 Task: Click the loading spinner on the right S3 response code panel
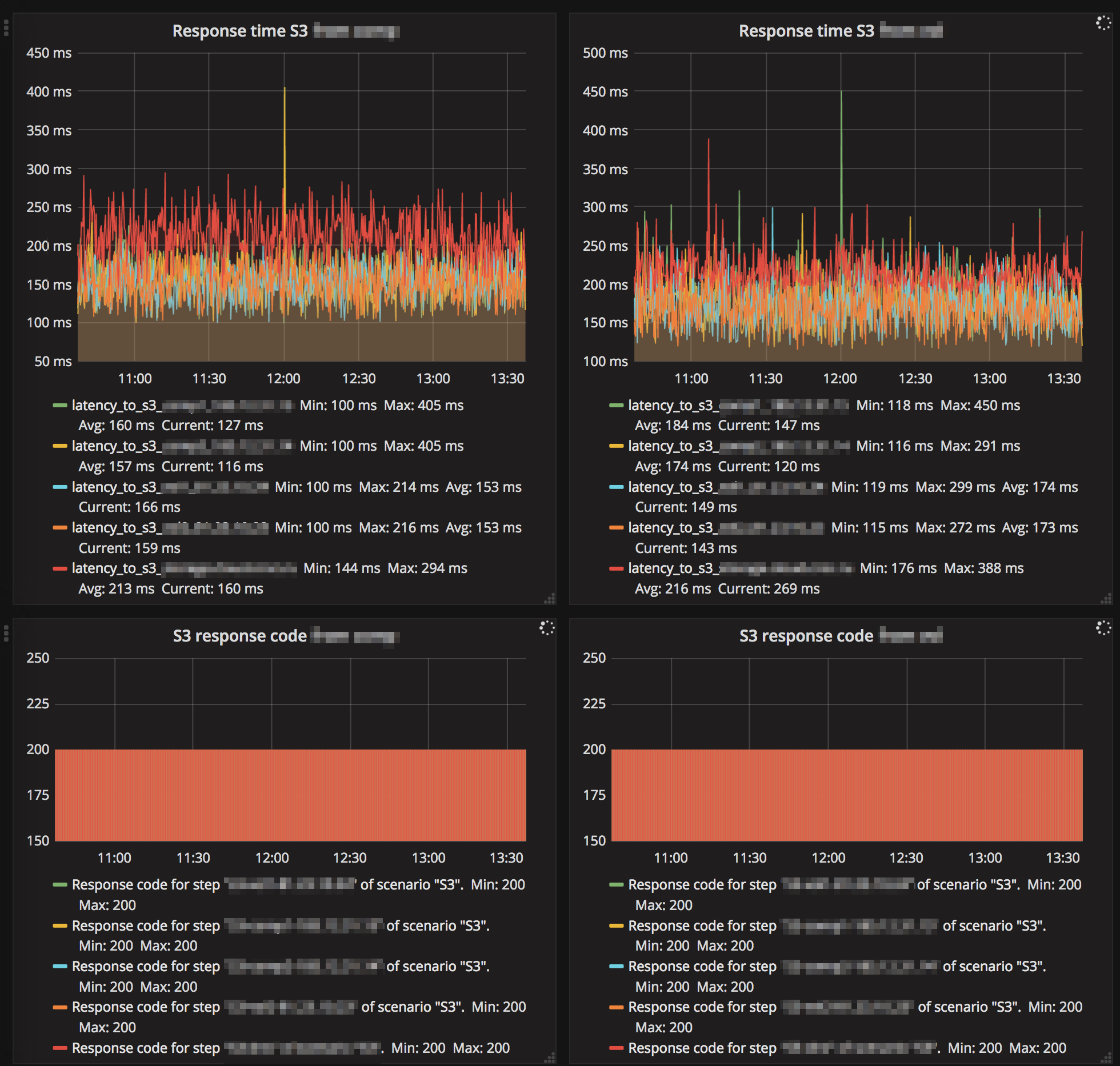pyautogui.click(x=1103, y=628)
